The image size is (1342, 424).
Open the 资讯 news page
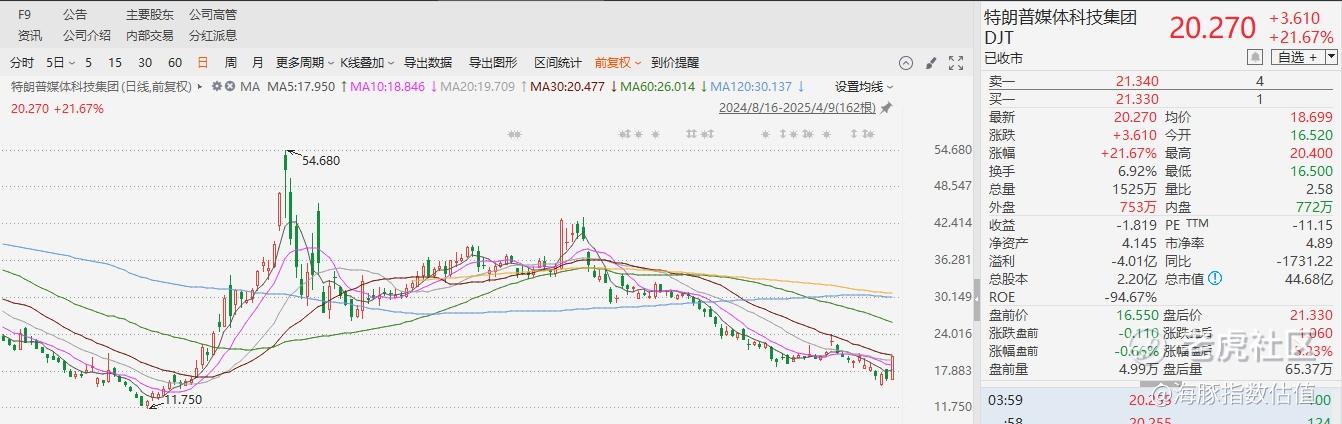point(30,35)
